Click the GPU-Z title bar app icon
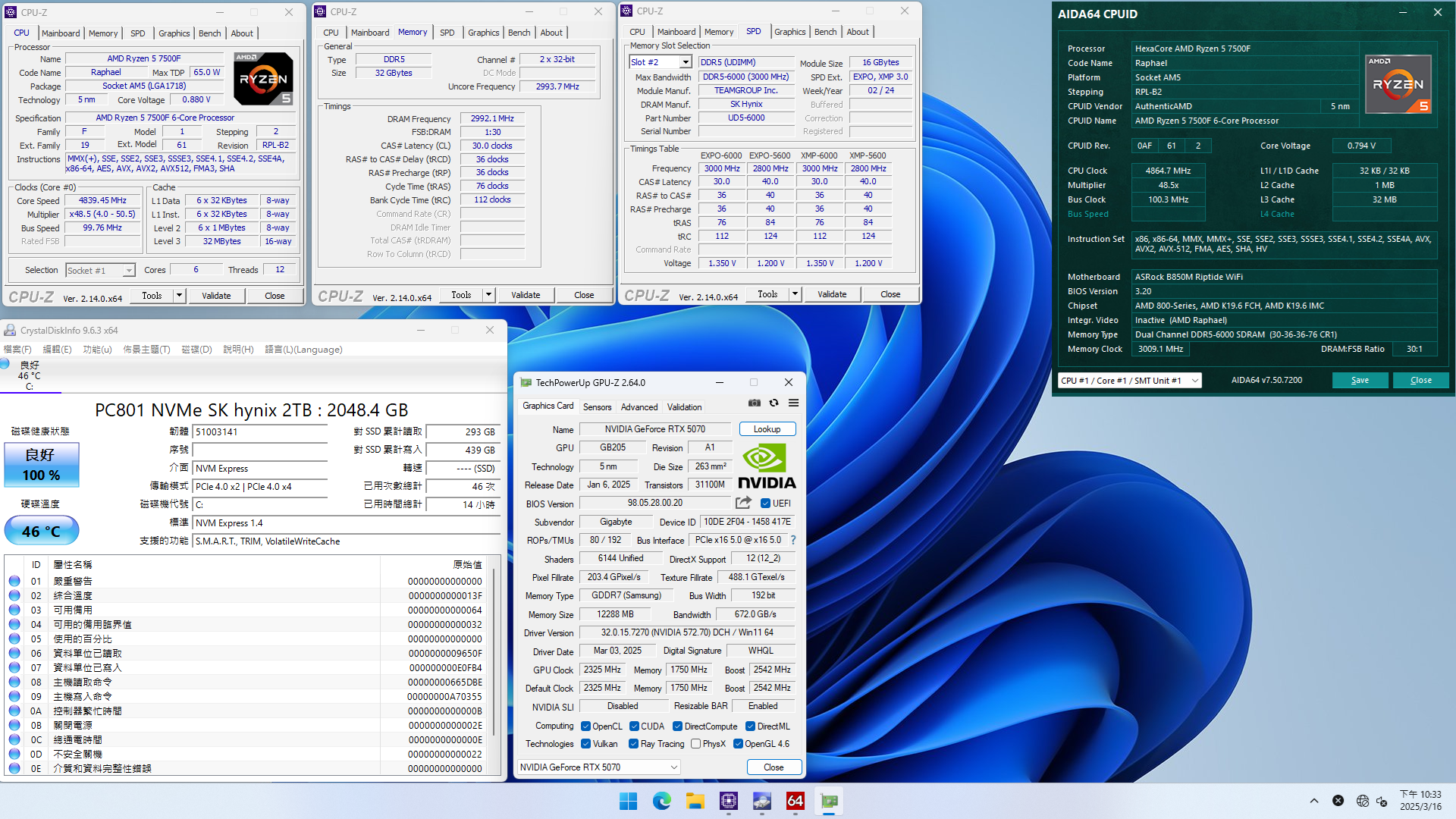The height and width of the screenshot is (819, 1456). click(x=526, y=382)
